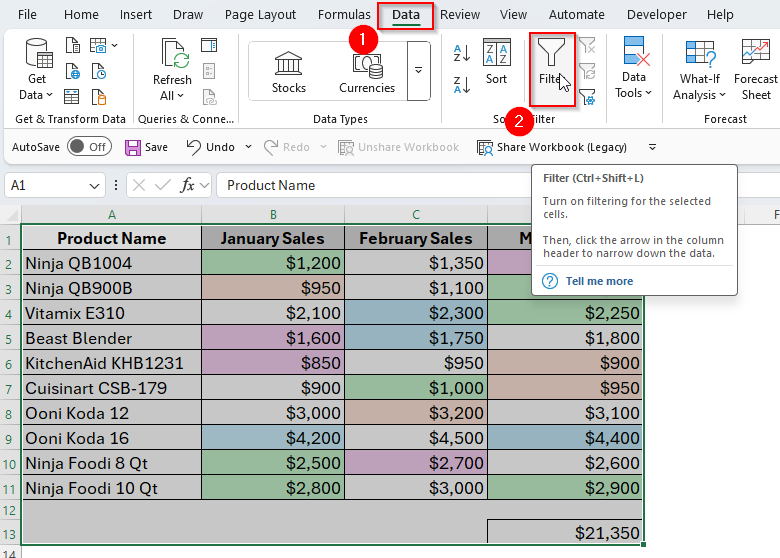The height and width of the screenshot is (558, 780).
Task: Select the Stocks data type
Action: [x=289, y=71]
